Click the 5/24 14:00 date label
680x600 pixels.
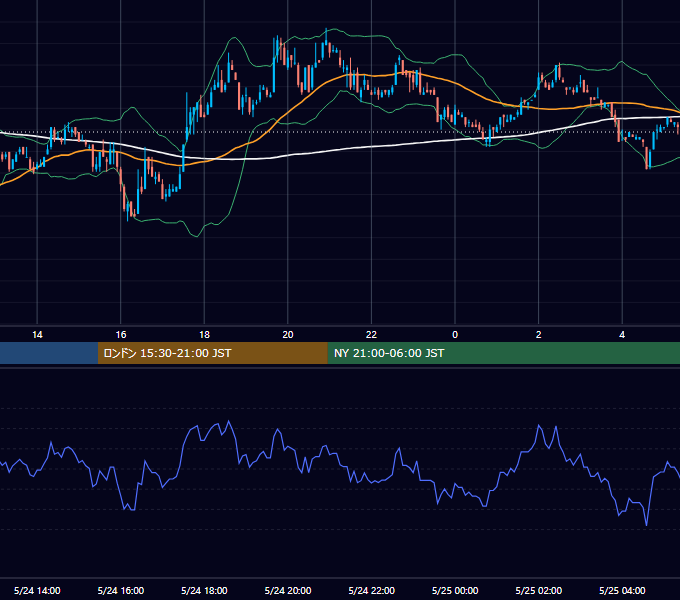pos(37,590)
